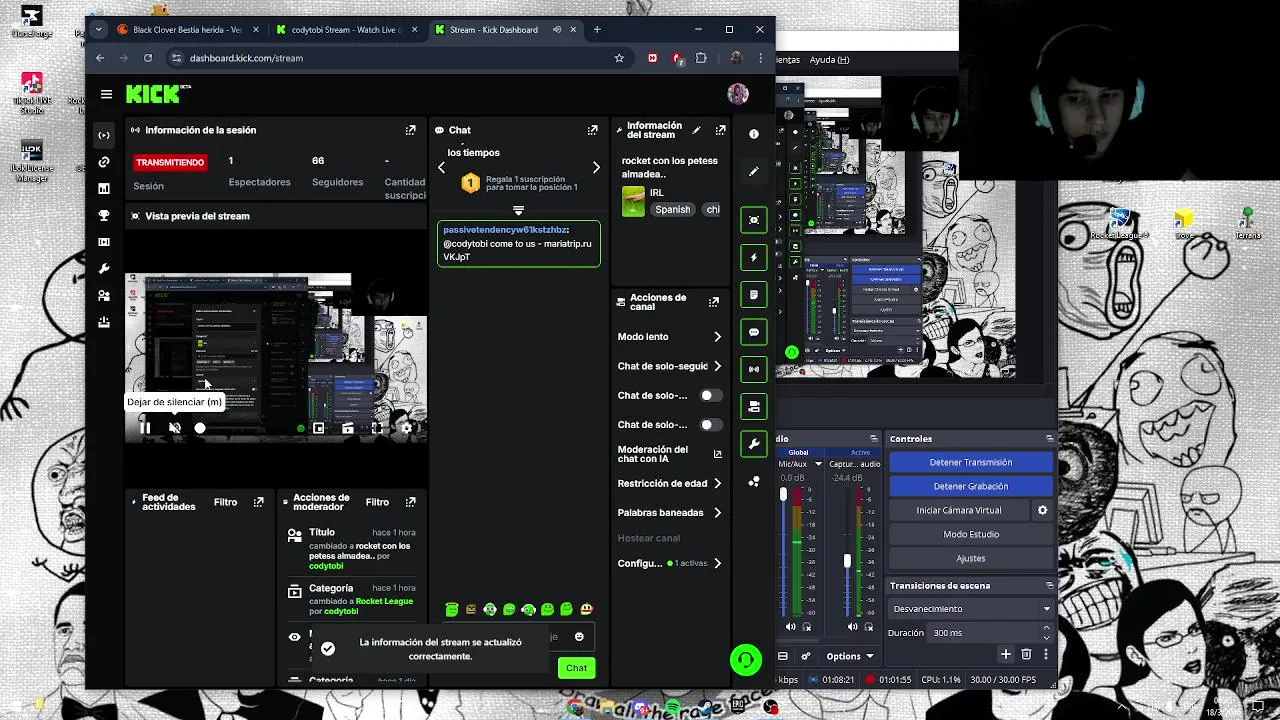Pop out the Chat panel
Screen dimensions: 1280x720
pos(592,130)
